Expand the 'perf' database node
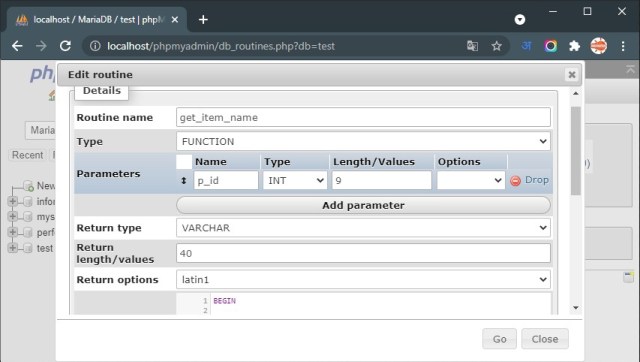This screenshot has width=640, height=362. pyautogui.click(x=13, y=232)
